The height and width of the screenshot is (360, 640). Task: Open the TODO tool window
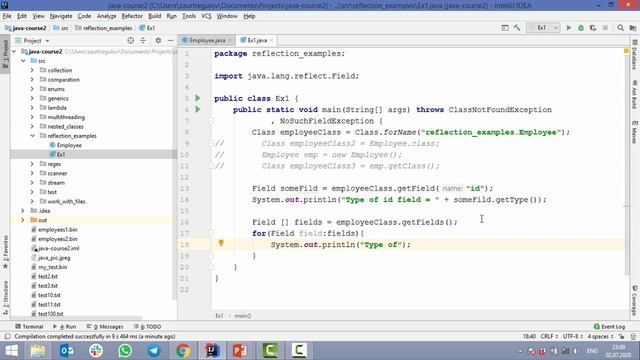click(147, 327)
